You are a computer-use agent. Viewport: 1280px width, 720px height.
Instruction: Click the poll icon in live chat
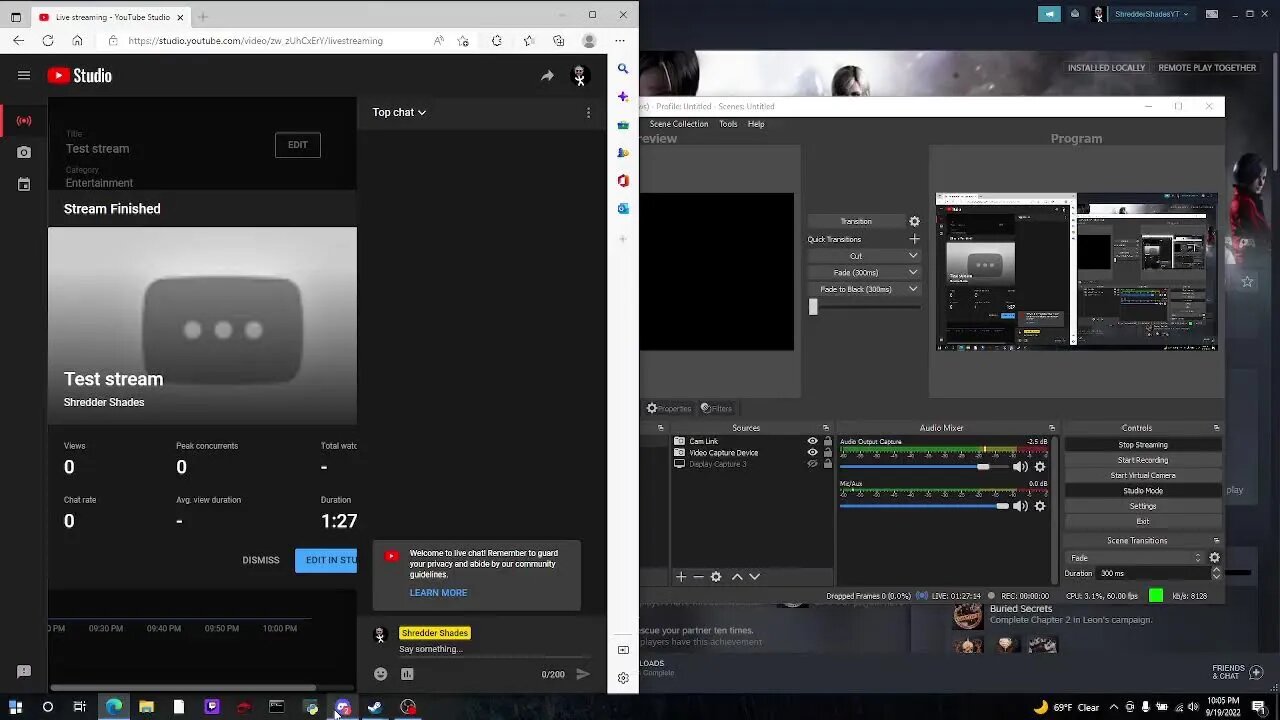pos(407,674)
